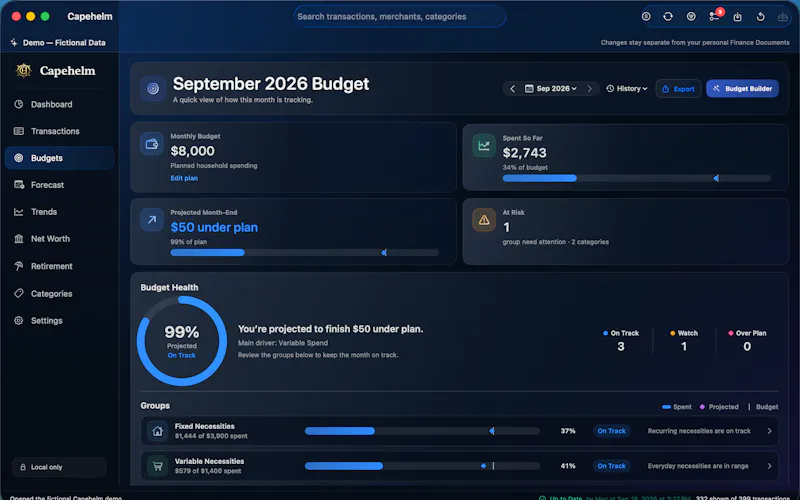
Task: Click the arrow icon on Projected Month-End card
Action: [152, 220]
